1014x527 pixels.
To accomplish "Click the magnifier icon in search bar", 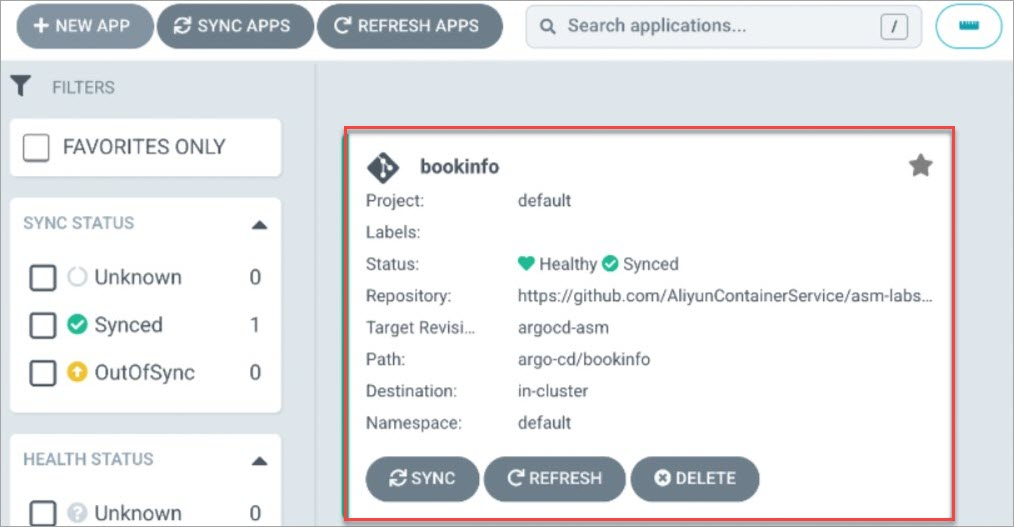I will pos(547,27).
